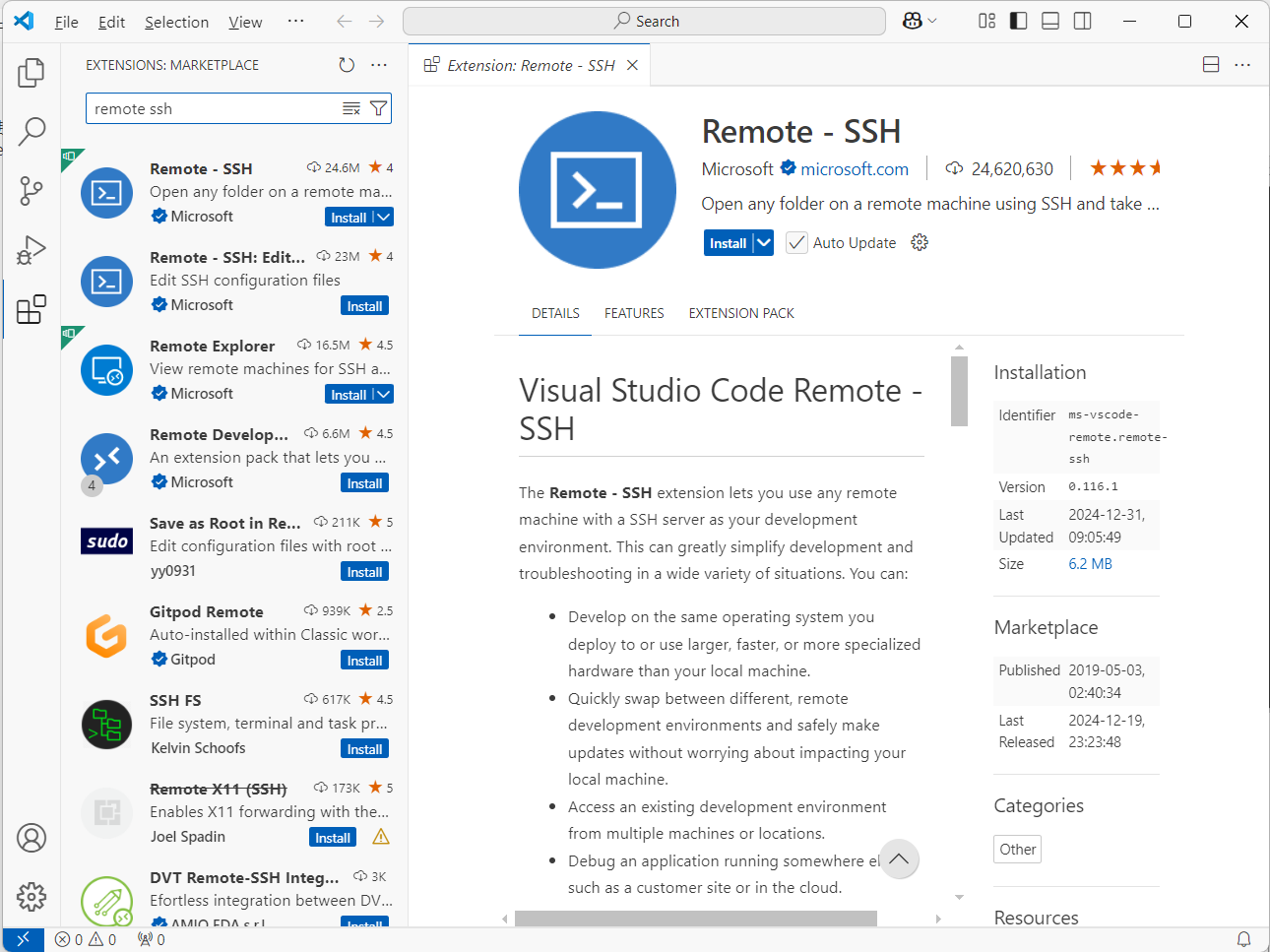Open the Edit menu
The image size is (1270, 952).
click(111, 22)
